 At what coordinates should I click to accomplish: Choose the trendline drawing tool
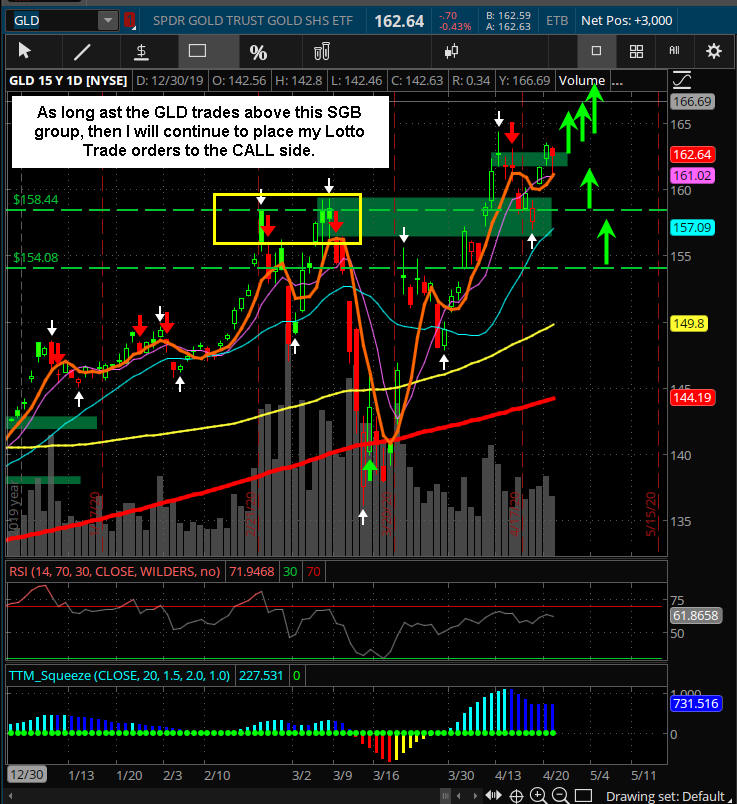pos(83,51)
